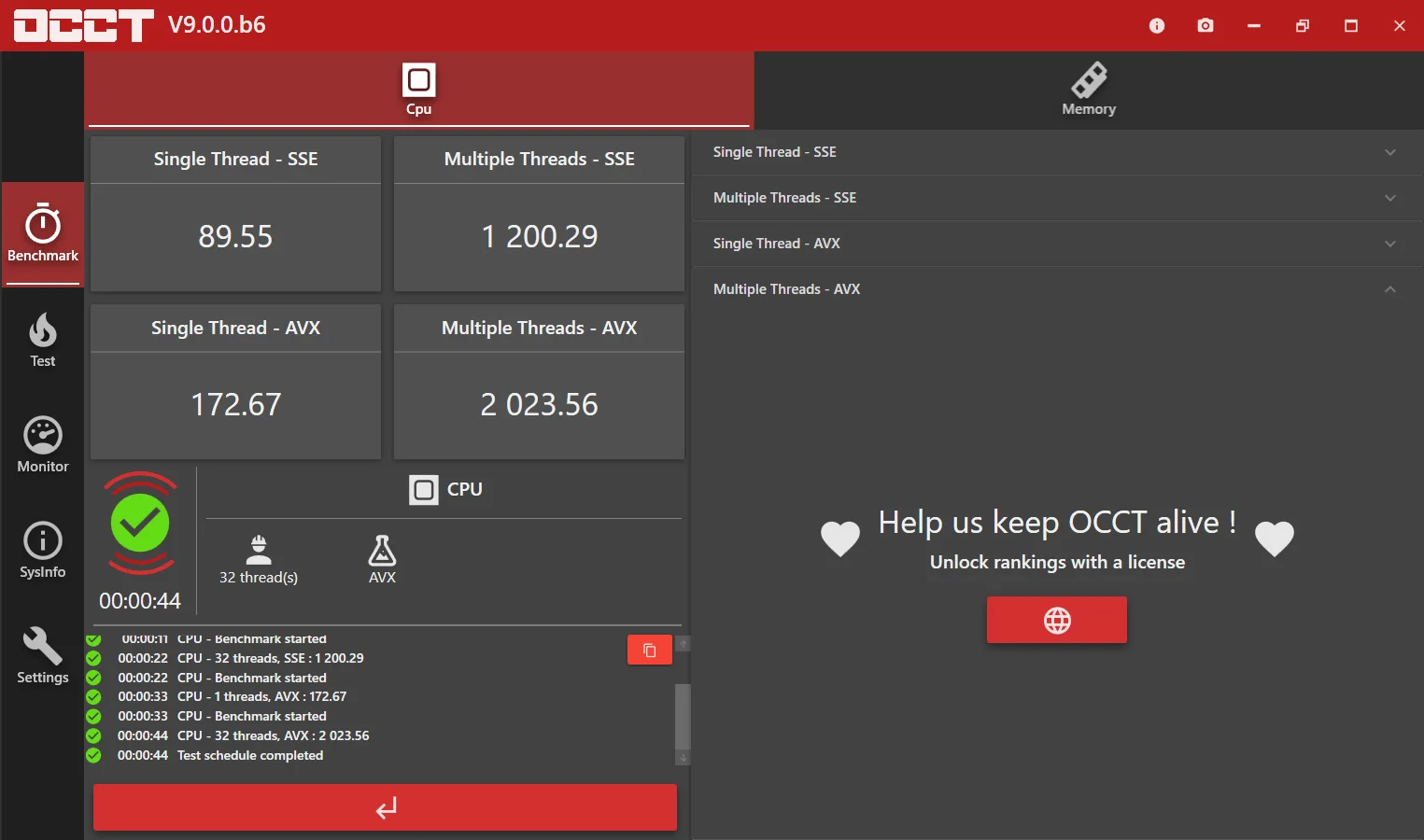Open the Benchmark section in sidebar
This screenshot has width=1424, height=840.
(42, 233)
